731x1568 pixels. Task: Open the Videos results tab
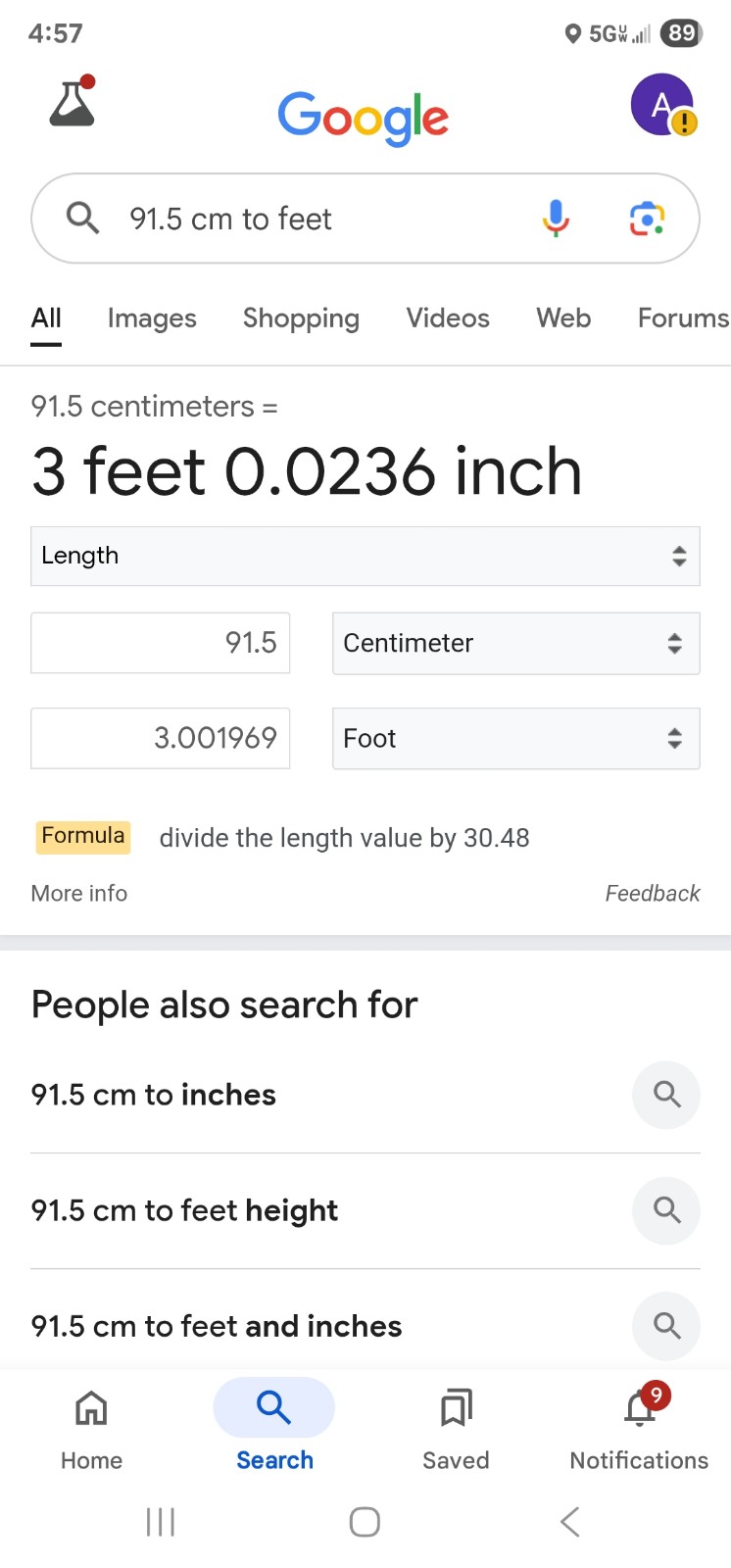(448, 318)
